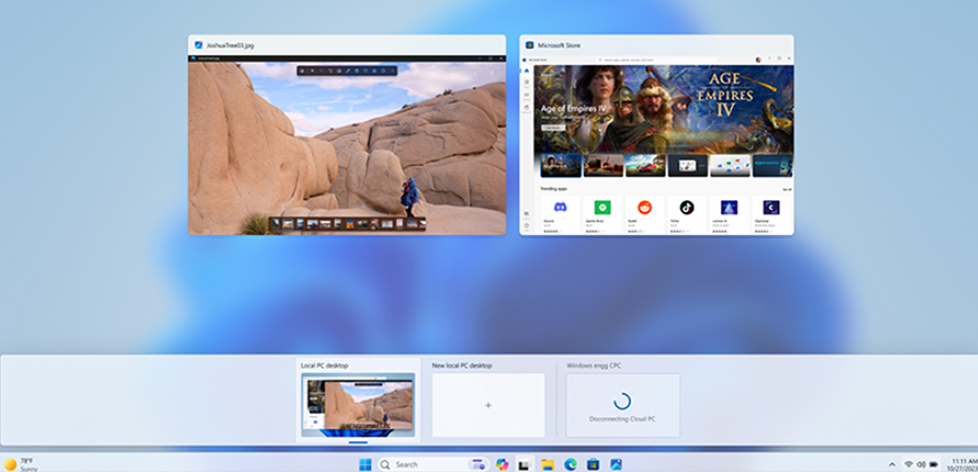Click the volume icon in system tray

coord(921,464)
